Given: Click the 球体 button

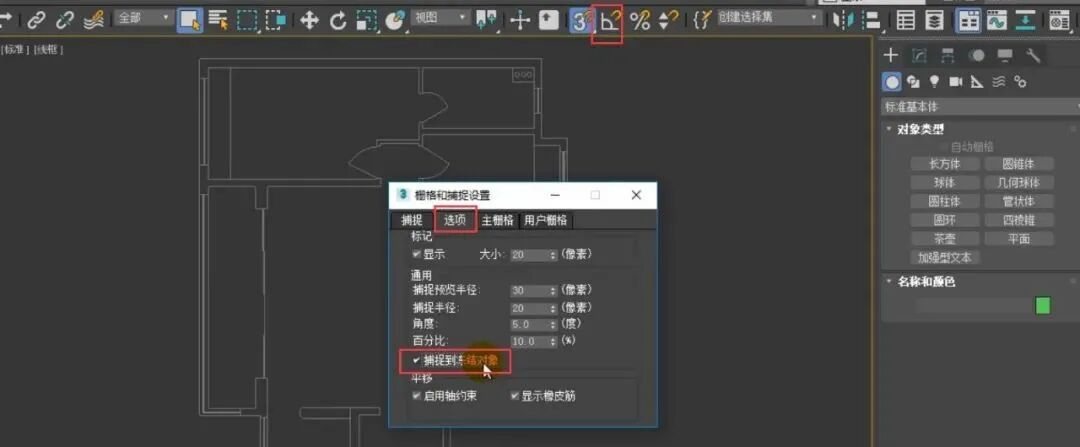Looking at the screenshot, I should coord(945,183).
